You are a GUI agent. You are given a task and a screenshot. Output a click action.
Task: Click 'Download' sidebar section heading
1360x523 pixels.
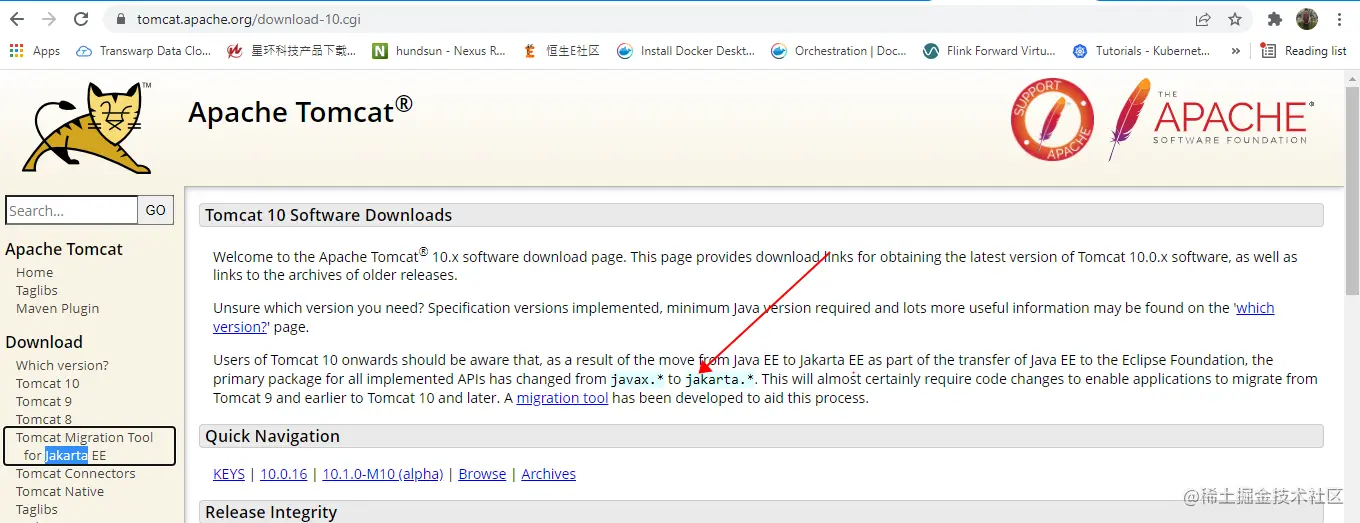click(x=44, y=342)
